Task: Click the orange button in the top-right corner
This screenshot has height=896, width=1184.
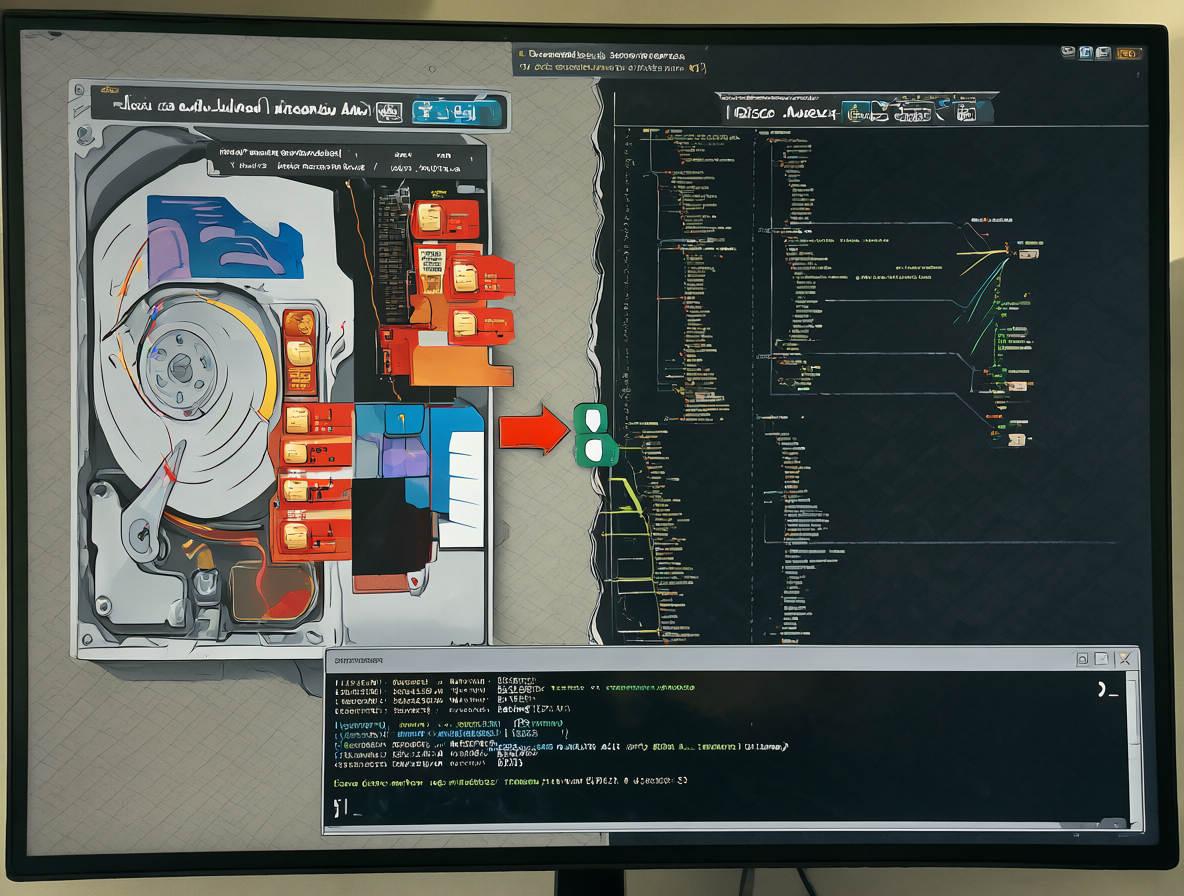Action: point(1128,54)
